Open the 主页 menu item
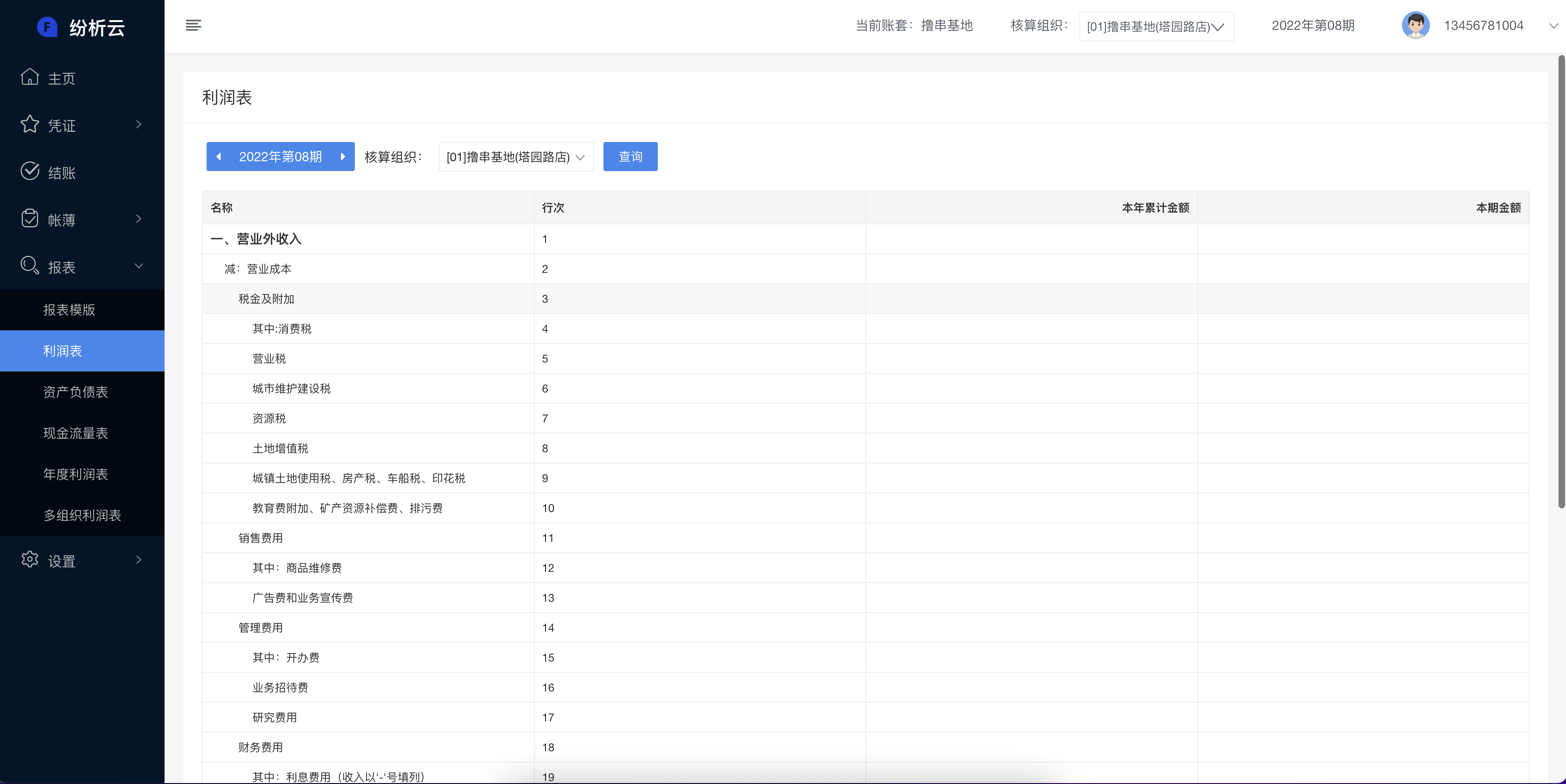This screenshot has height=784, width=1566. (x=82, y=78)
